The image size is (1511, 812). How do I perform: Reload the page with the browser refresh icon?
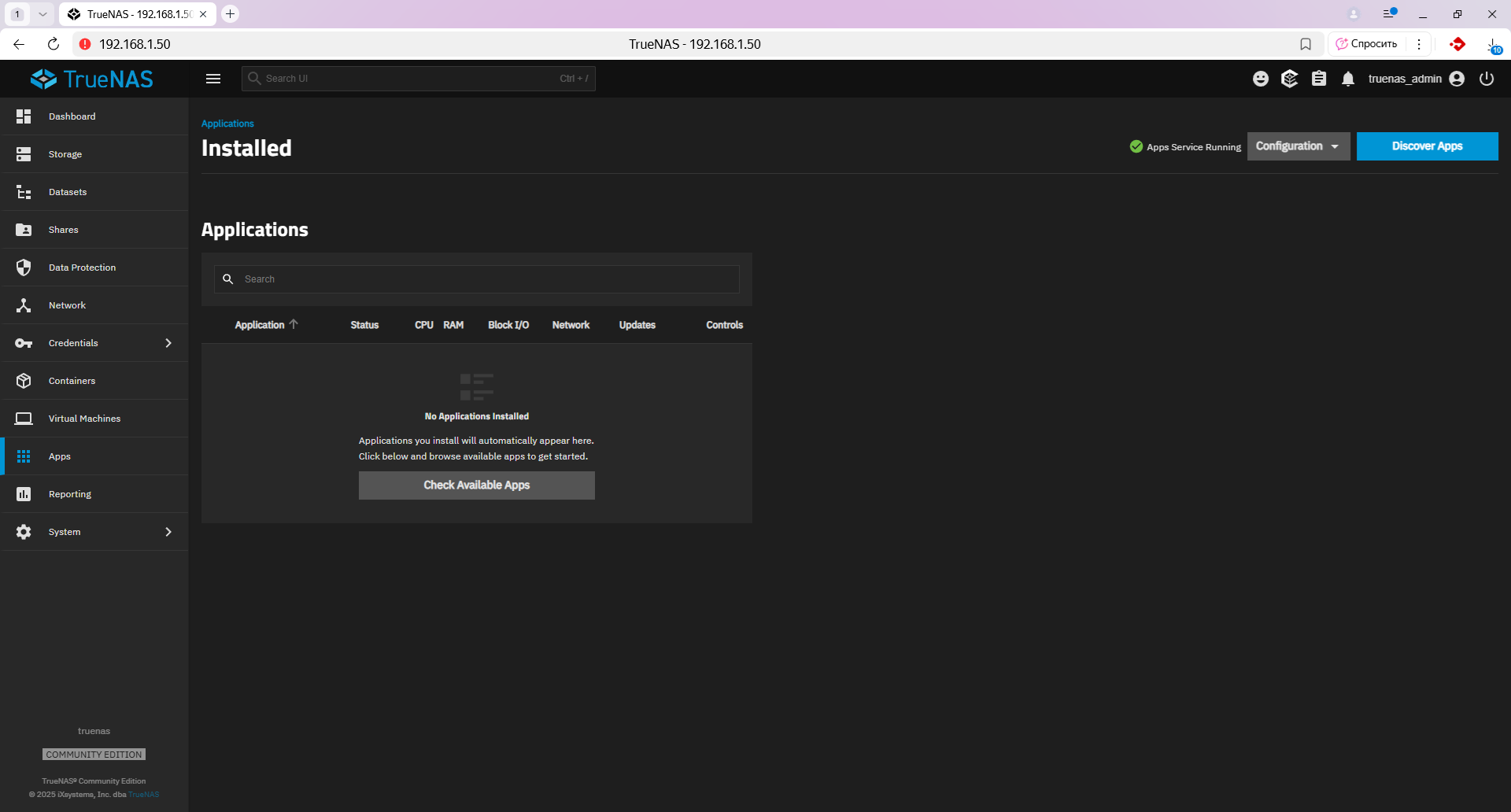(54, 44)
